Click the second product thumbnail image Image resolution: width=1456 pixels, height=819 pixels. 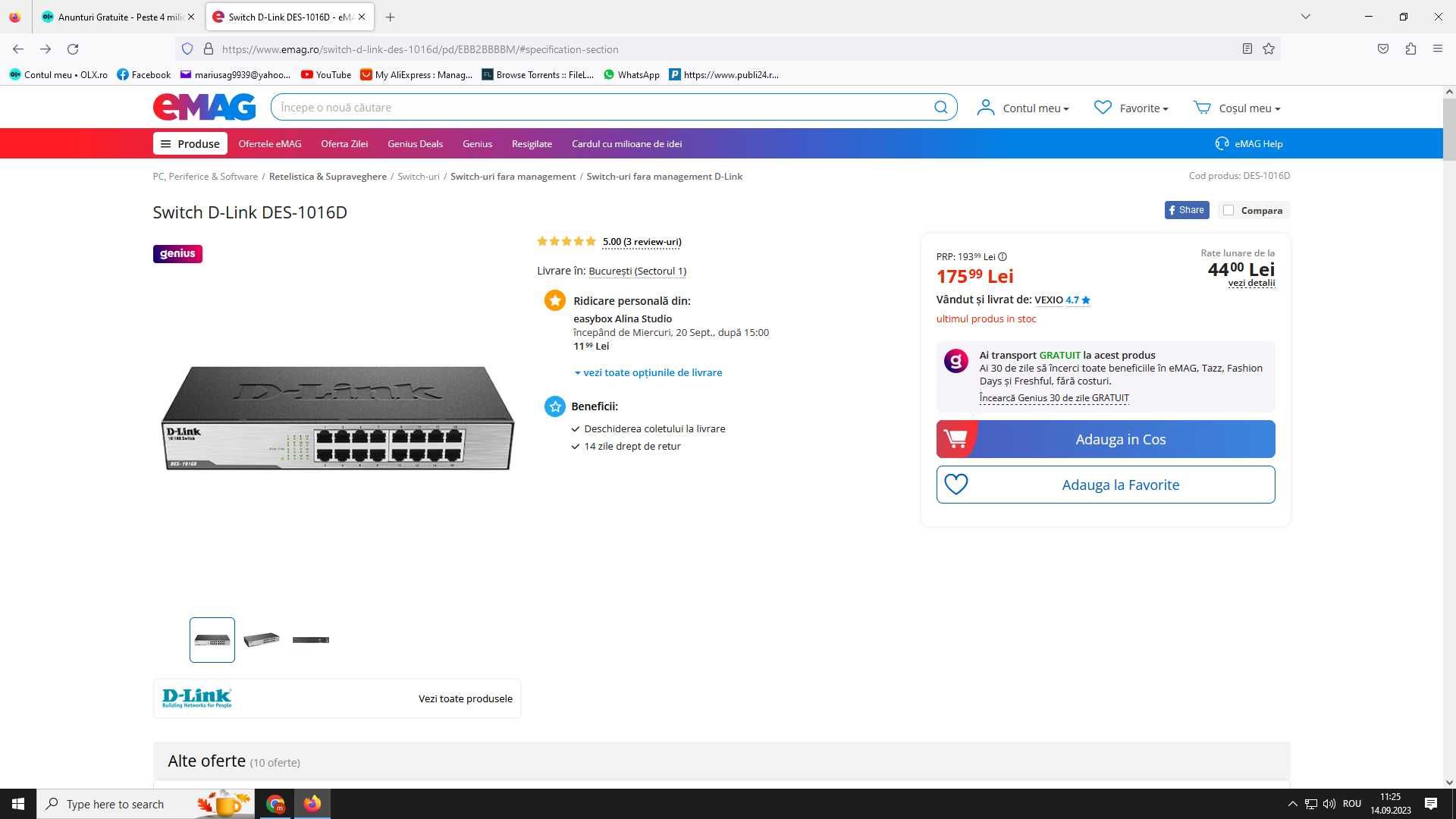[x=262, y=639]
